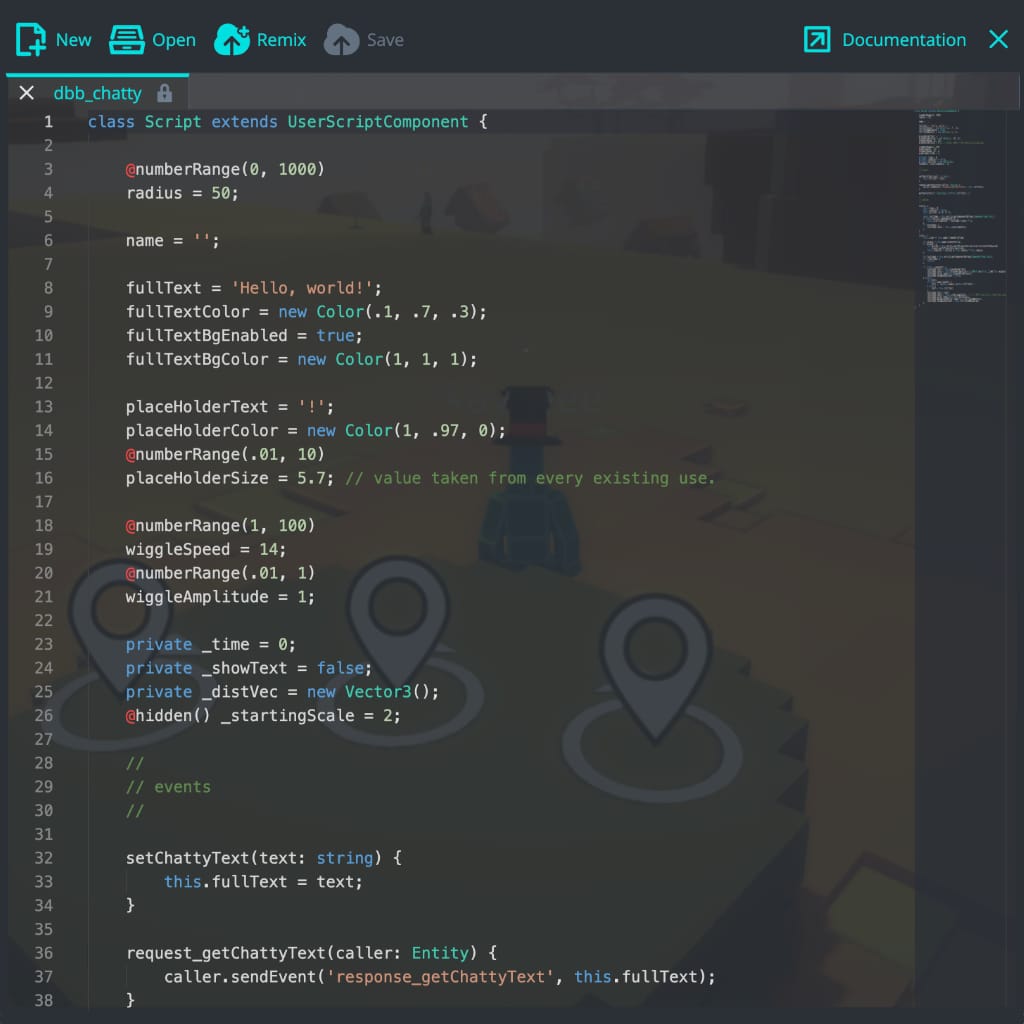Click the lock icon on the dbb_chatty tab
This screenshot has height=1024, width=1024.
(x=166, y=93)
